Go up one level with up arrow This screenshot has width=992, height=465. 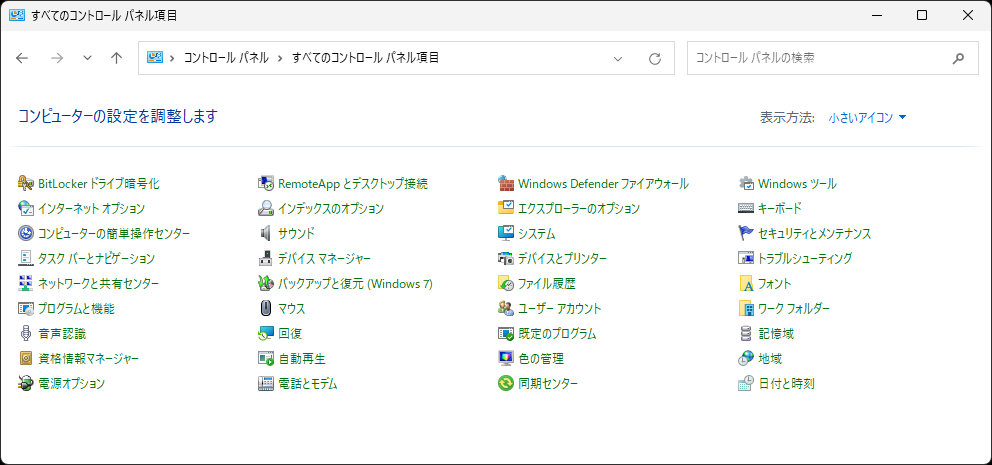(x=116, y=58)
